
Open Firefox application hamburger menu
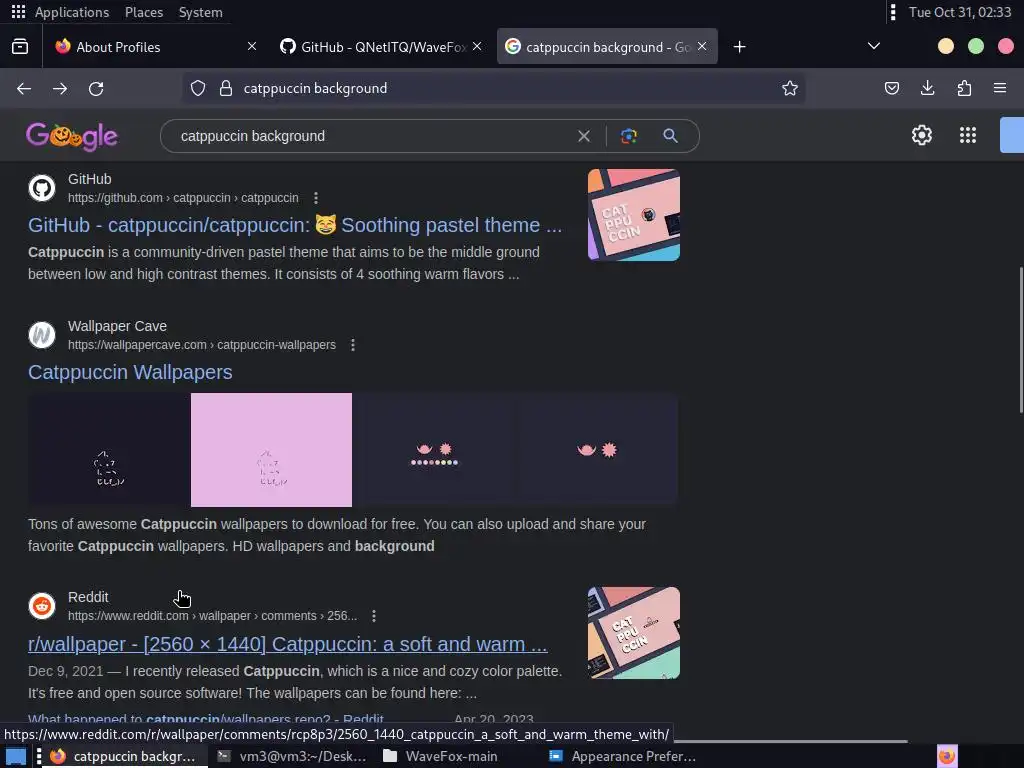point(1000,88)
